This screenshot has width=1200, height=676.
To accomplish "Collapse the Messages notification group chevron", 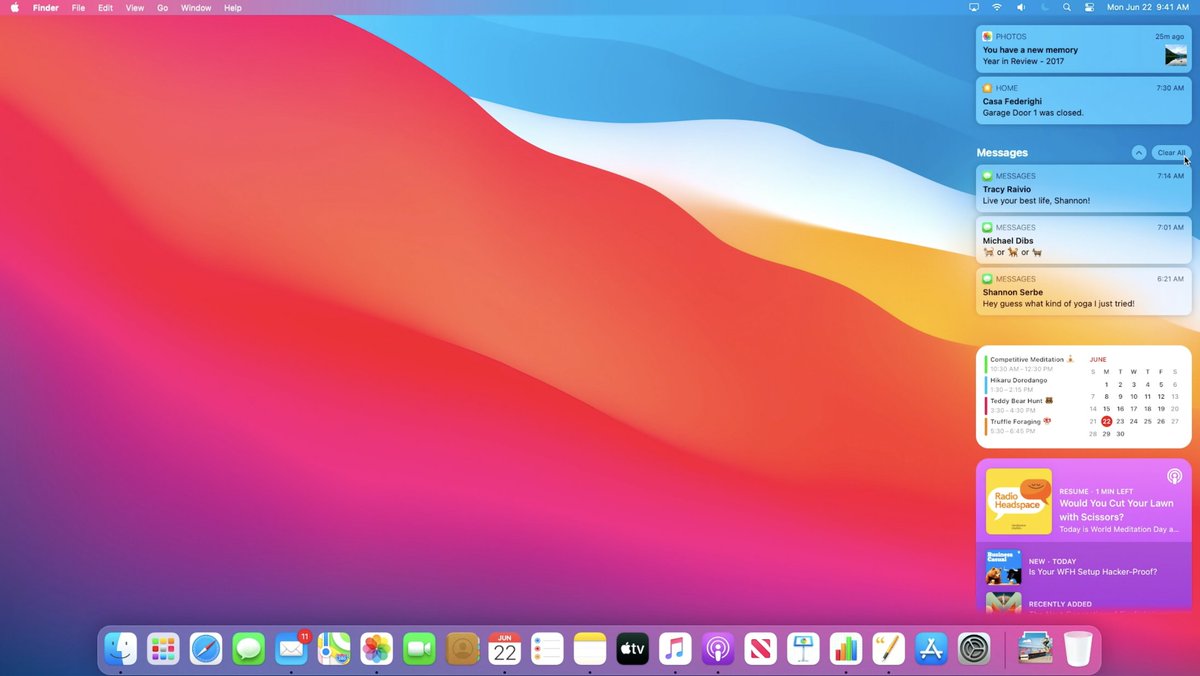I will click(x=1138, y=152).
